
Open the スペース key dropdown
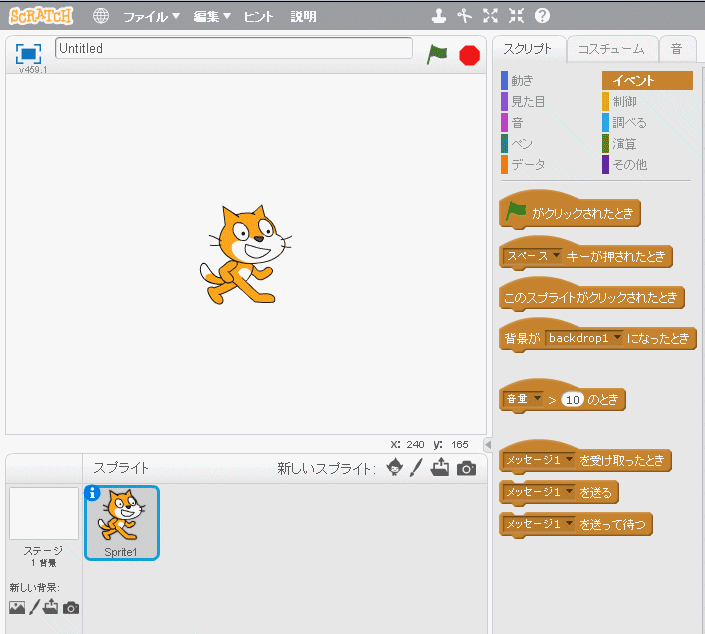coord(533,256)
